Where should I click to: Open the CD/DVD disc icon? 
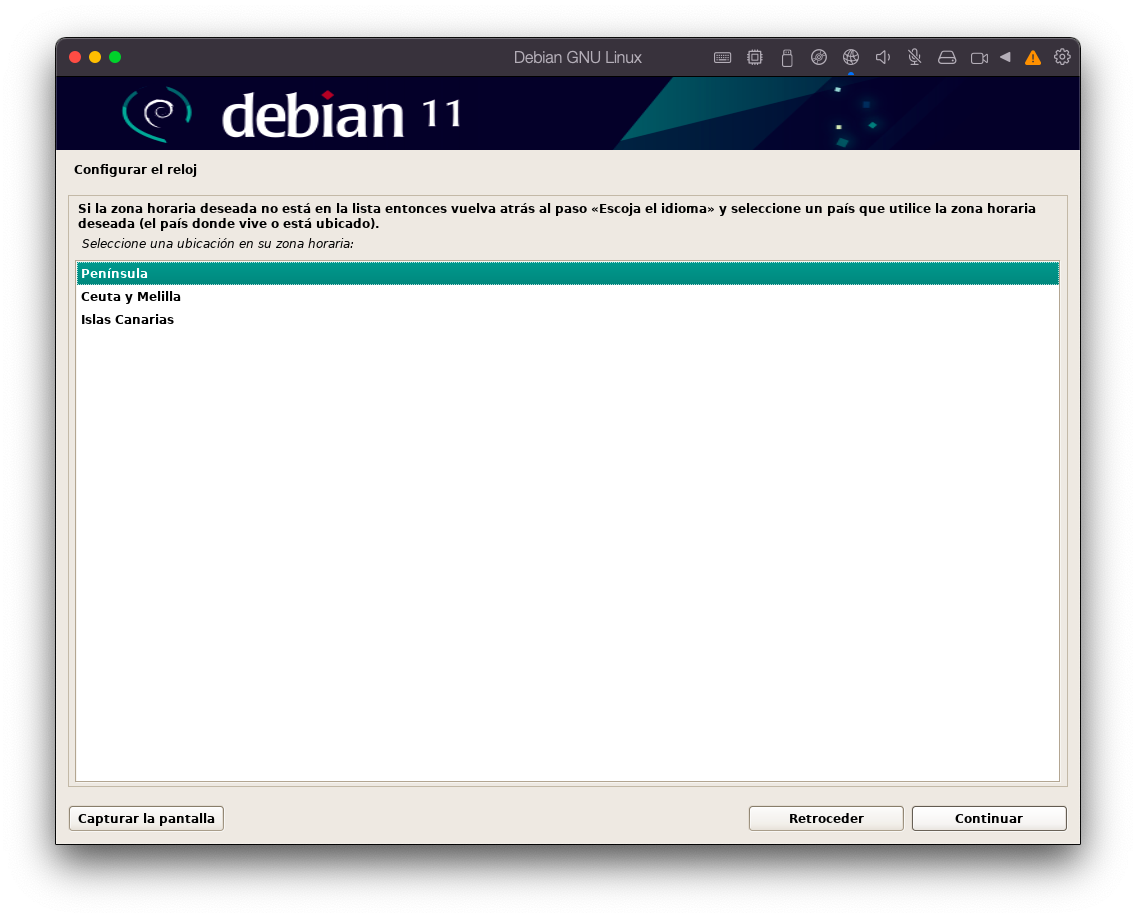click(818, 58)
